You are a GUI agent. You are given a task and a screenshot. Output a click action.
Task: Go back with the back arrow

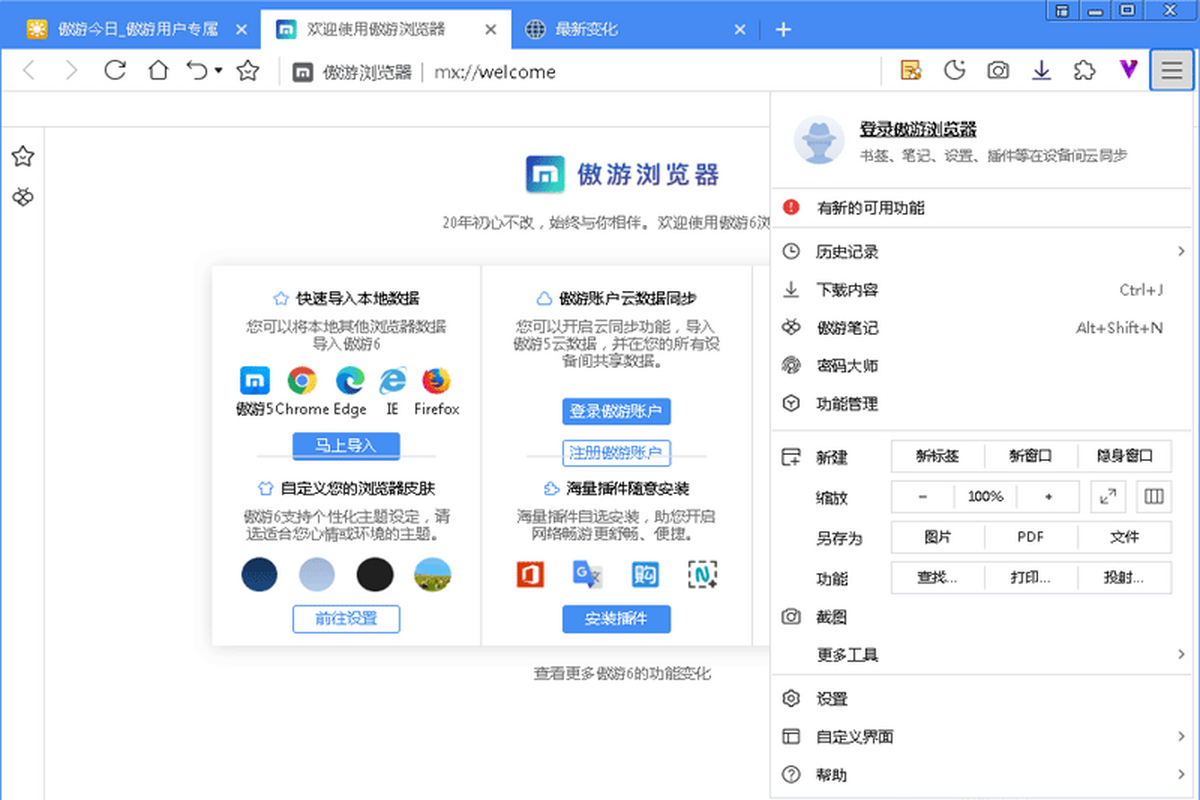[28, 71]
